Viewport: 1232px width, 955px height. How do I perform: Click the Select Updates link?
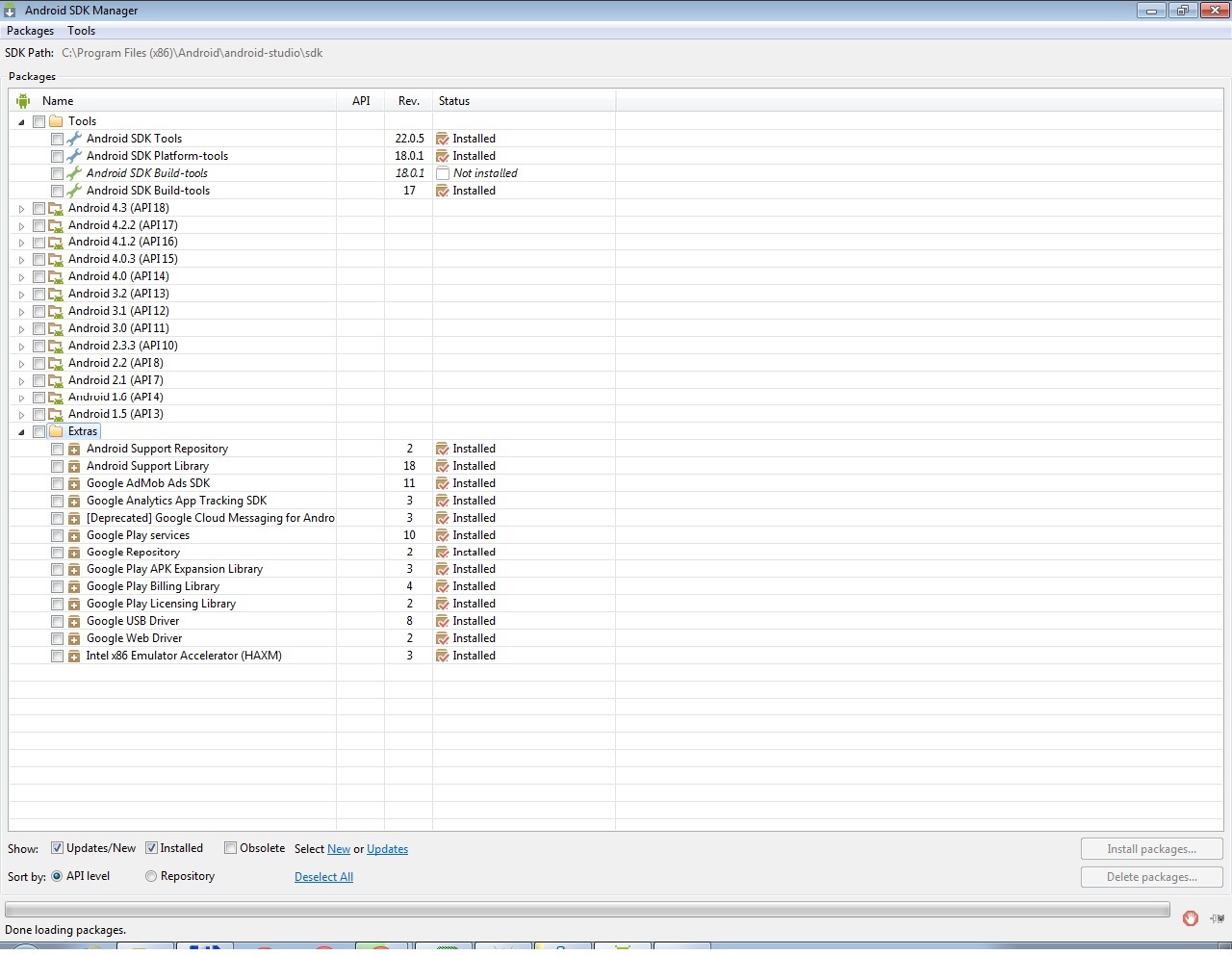[387, 849]
